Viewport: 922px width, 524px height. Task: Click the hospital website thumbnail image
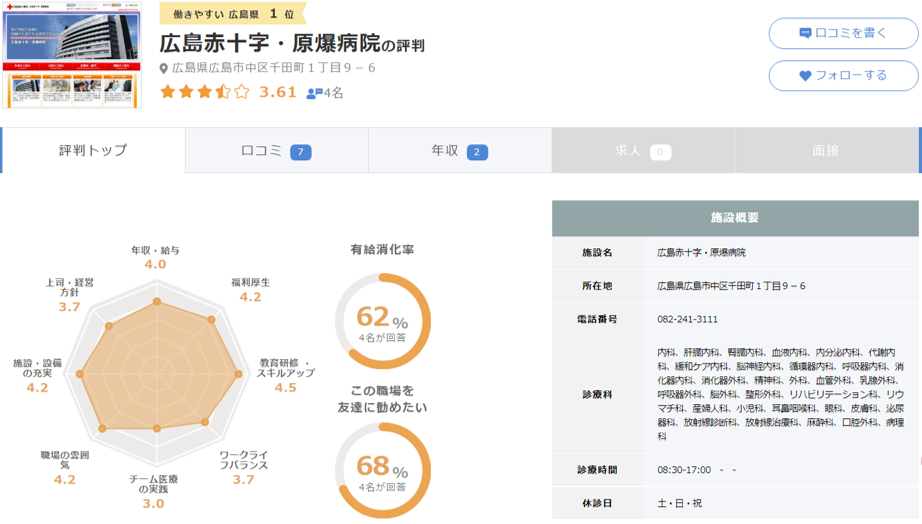(72, 56)
